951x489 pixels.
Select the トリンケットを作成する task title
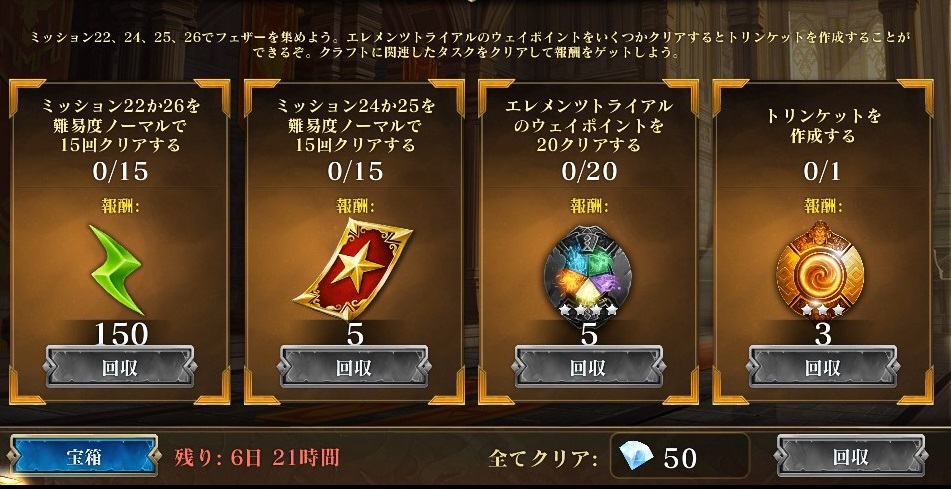pyautogui.click(x=822, y=126)
